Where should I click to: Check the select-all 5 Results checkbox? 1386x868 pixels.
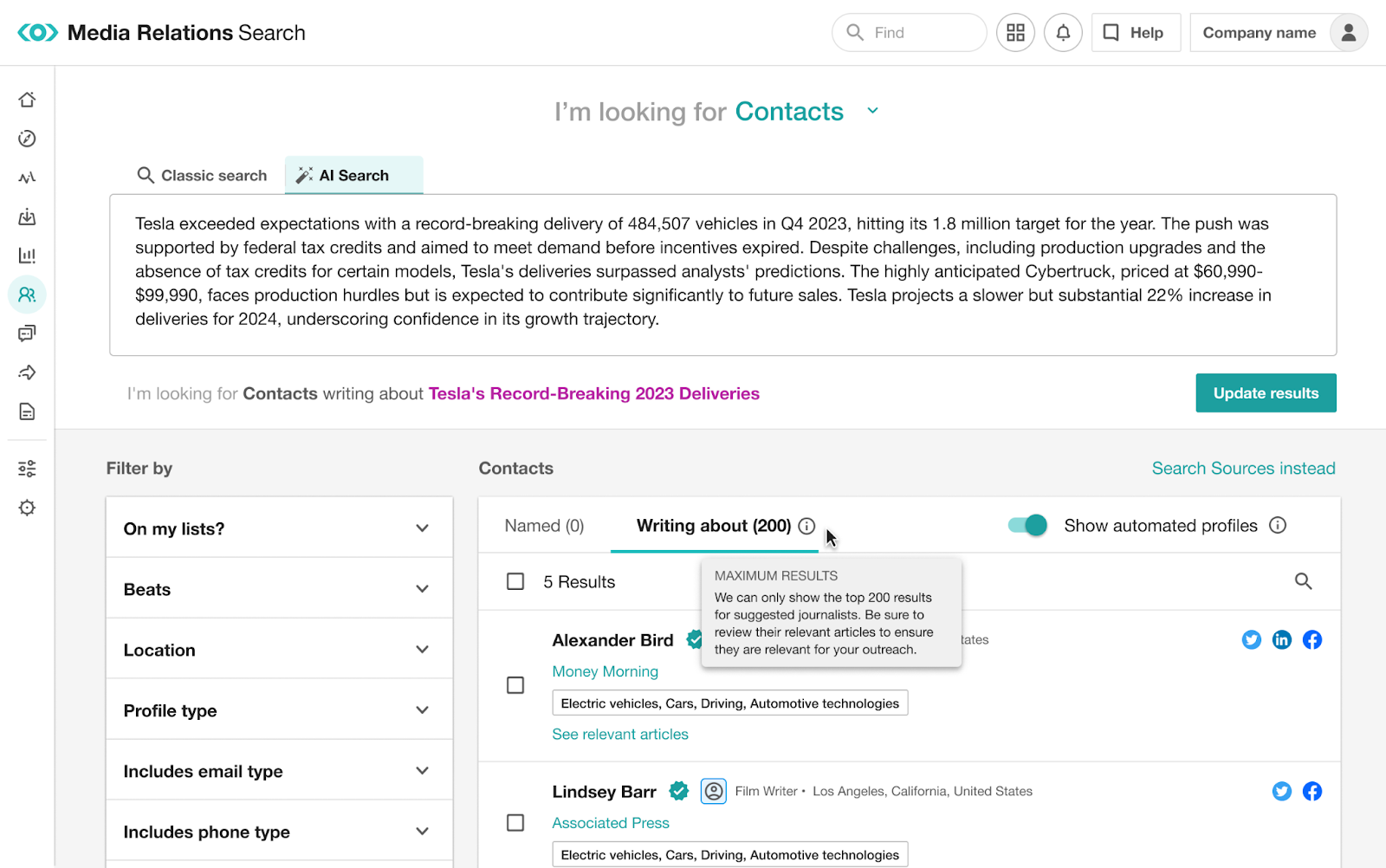515,581
